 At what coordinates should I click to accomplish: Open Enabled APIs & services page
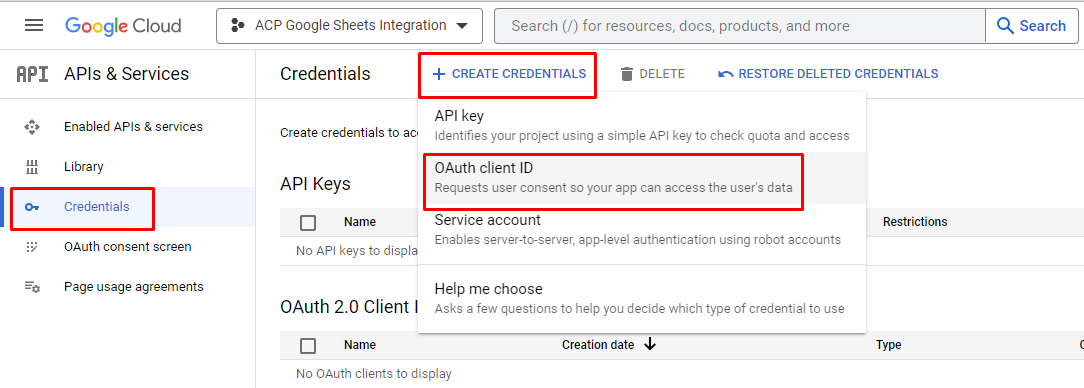[133, 127]
